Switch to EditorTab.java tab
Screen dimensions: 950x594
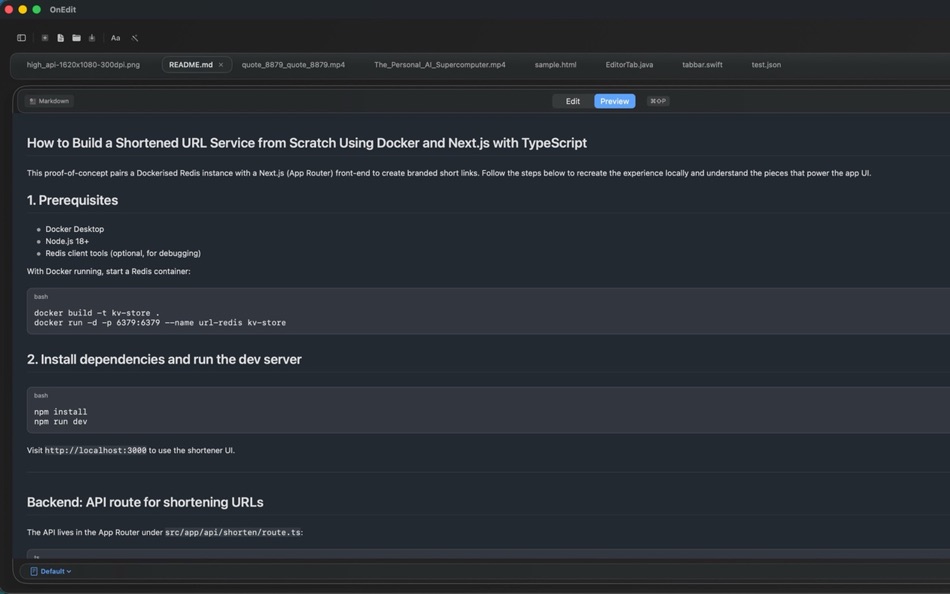click(x=629, y=65)
